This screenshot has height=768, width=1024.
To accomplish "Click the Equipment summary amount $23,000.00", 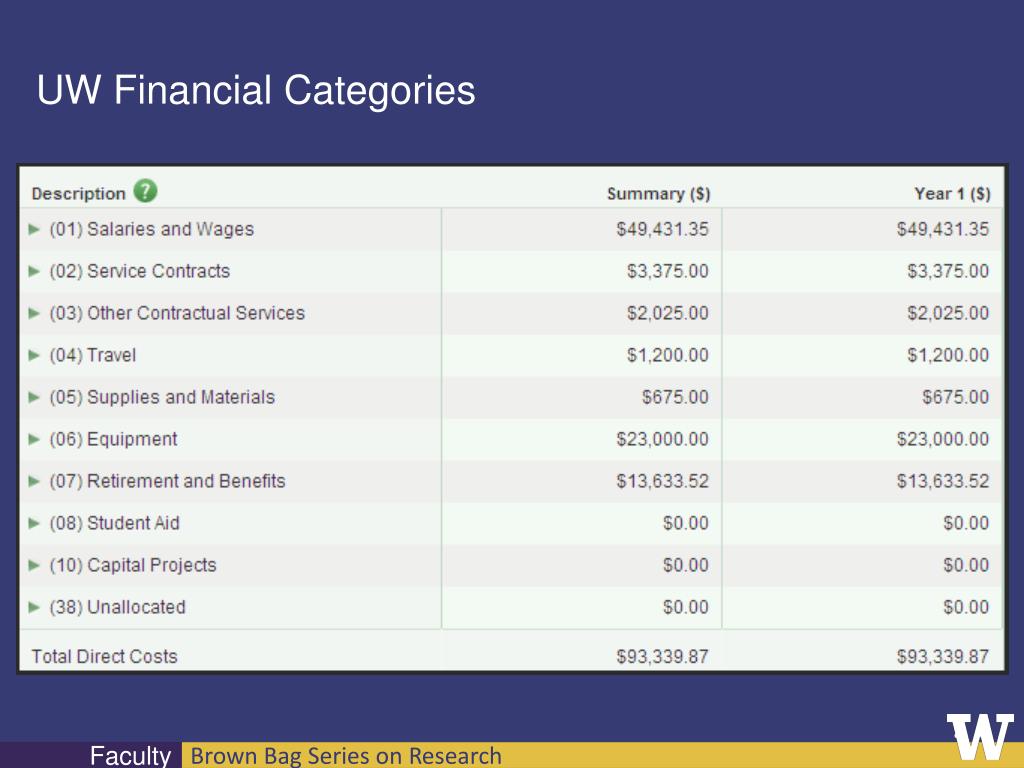I will coord(662,439).
